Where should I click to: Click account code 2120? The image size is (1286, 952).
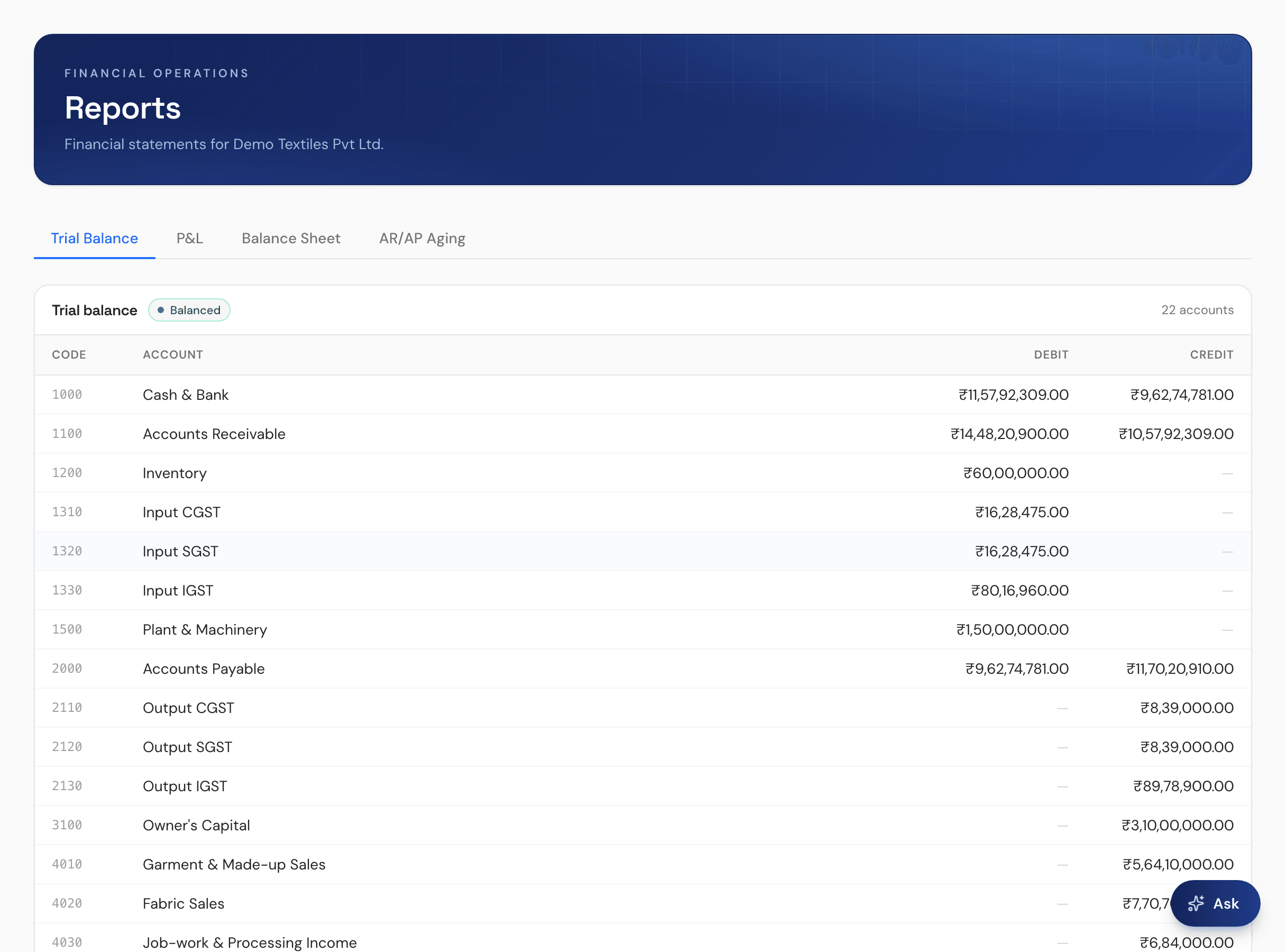[x=67, y=747]
